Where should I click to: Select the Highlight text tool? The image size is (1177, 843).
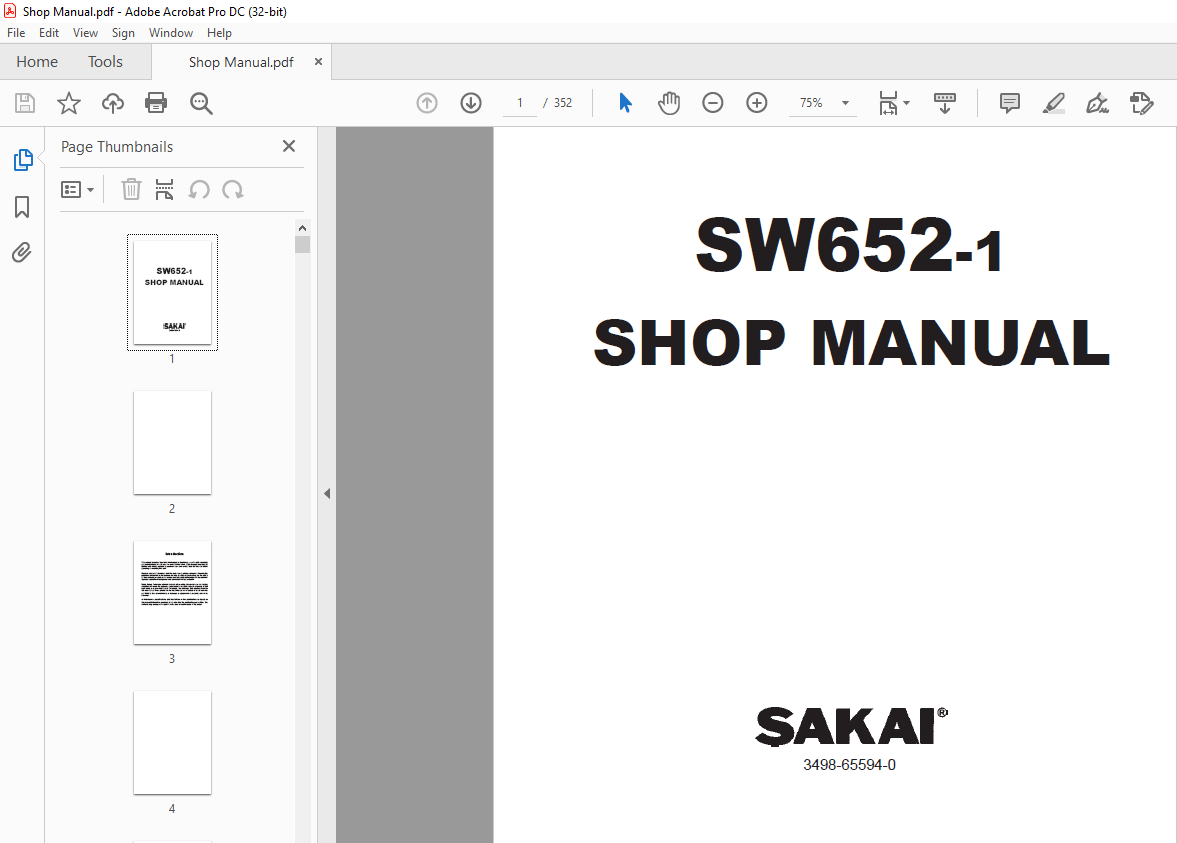pos(1054,103)
